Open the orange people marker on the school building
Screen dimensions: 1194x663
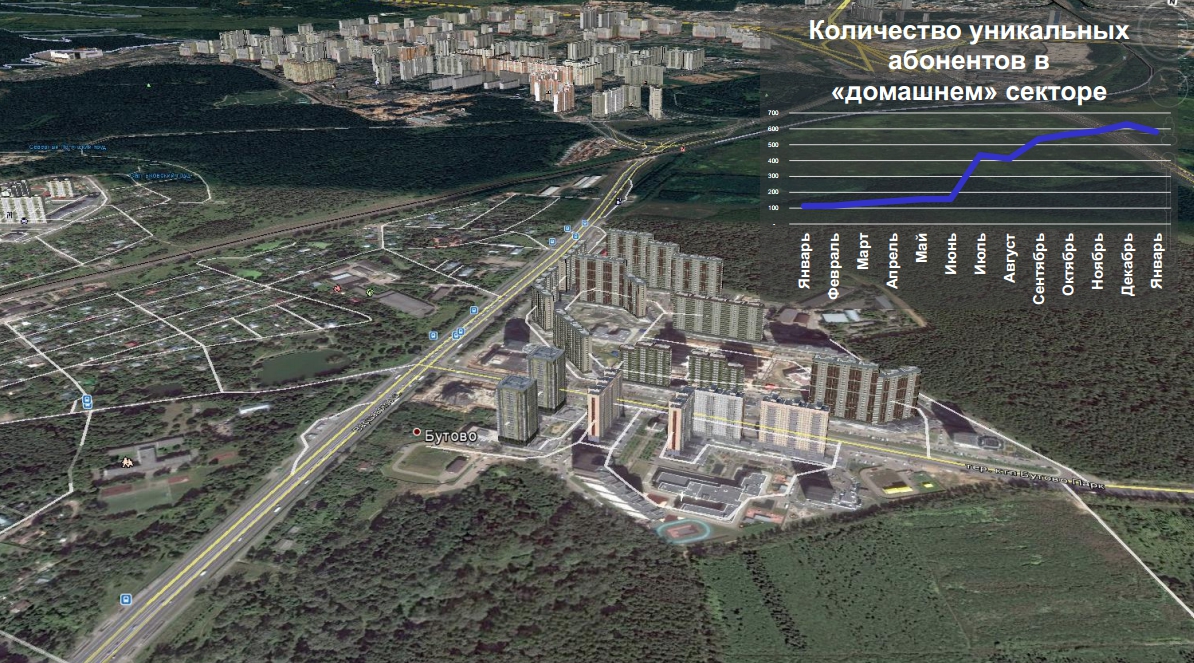(x=126, y=462)
